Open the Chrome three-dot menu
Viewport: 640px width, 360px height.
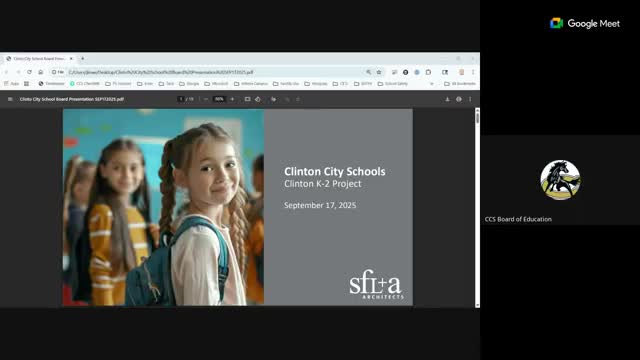tap(473, 72)
